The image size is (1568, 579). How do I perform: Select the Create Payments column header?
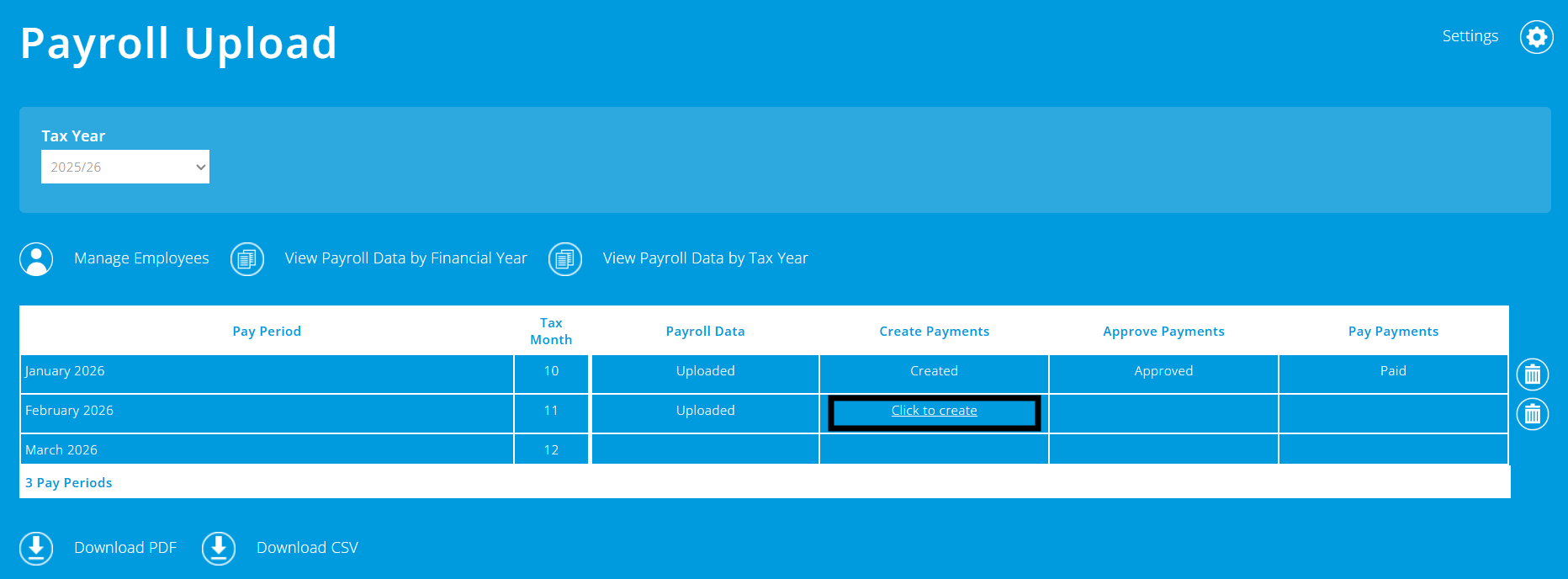coord(934,332)
